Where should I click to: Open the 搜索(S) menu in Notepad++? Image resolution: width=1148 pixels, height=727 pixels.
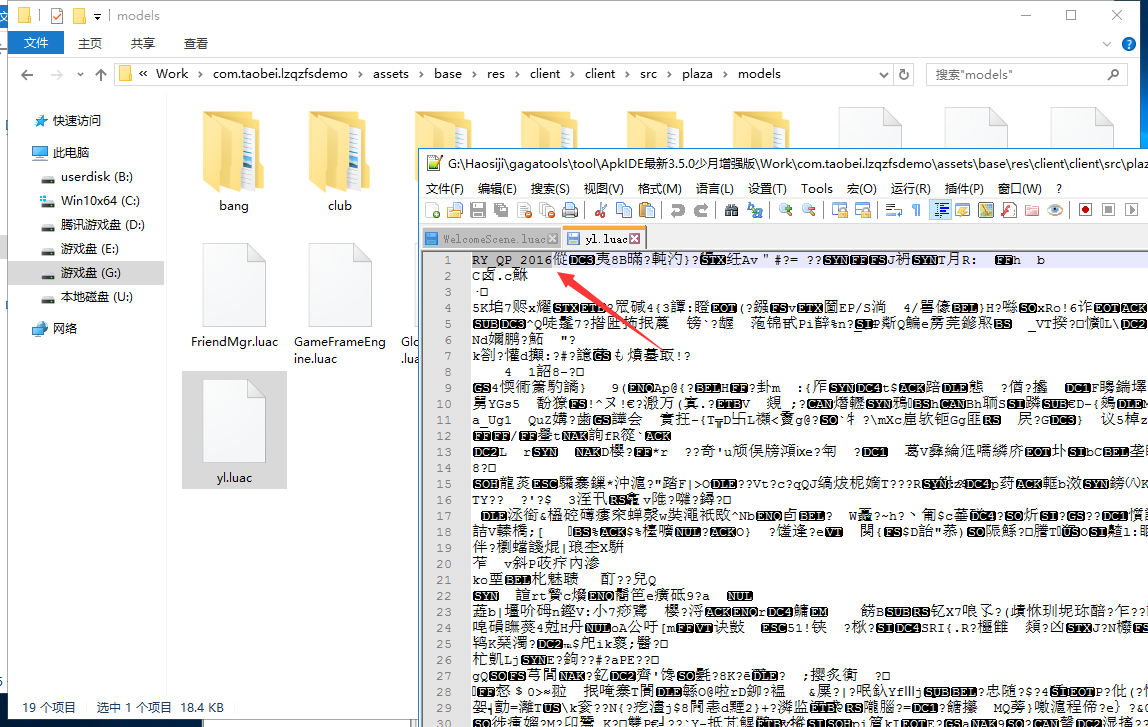point(550,188)
